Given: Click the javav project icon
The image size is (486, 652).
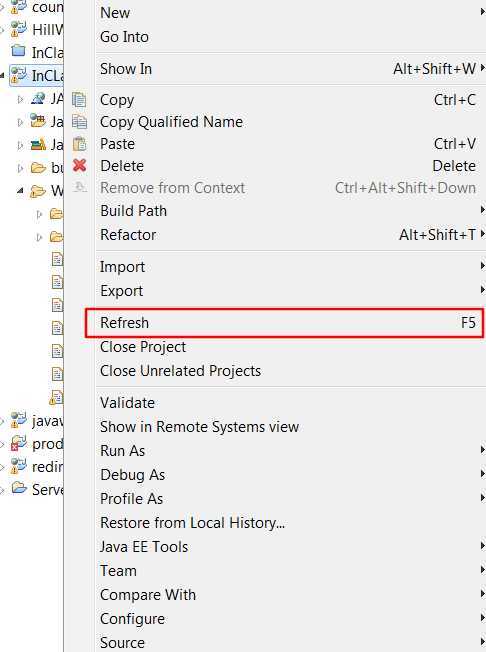Looking at the screenshot, I should (x=19, y=421).
